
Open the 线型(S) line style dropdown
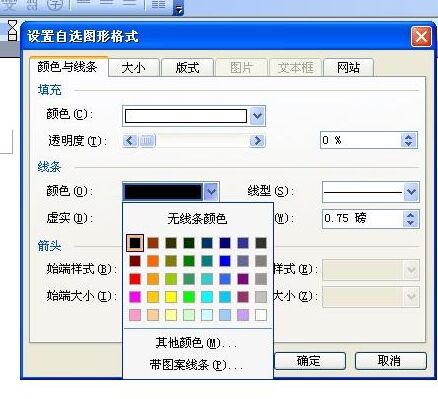[x=411, y=192]
